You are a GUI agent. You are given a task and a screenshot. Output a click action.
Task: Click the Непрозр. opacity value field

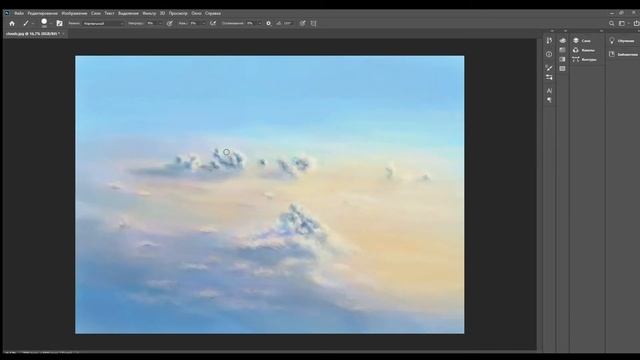(x=151, y=23)
